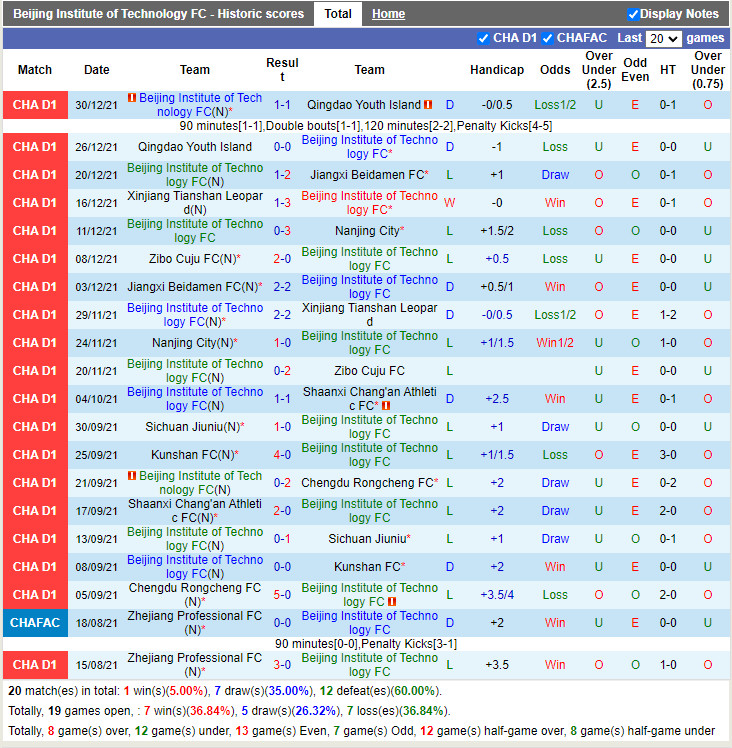Click the 20 matches total summary line
Screen dimensions: 732x748
pos(225,691)
